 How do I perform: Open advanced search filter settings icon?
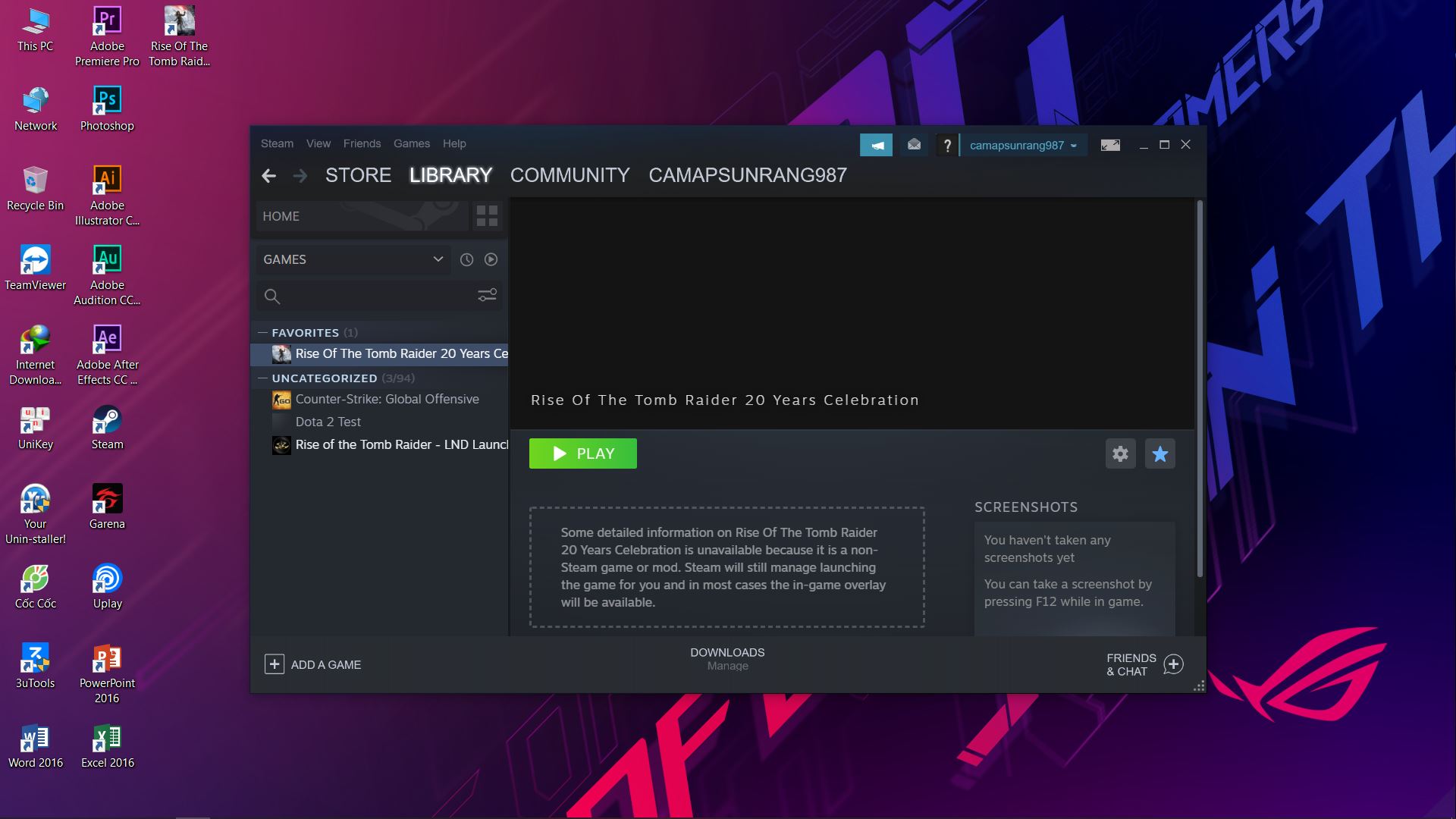[487, 295]
